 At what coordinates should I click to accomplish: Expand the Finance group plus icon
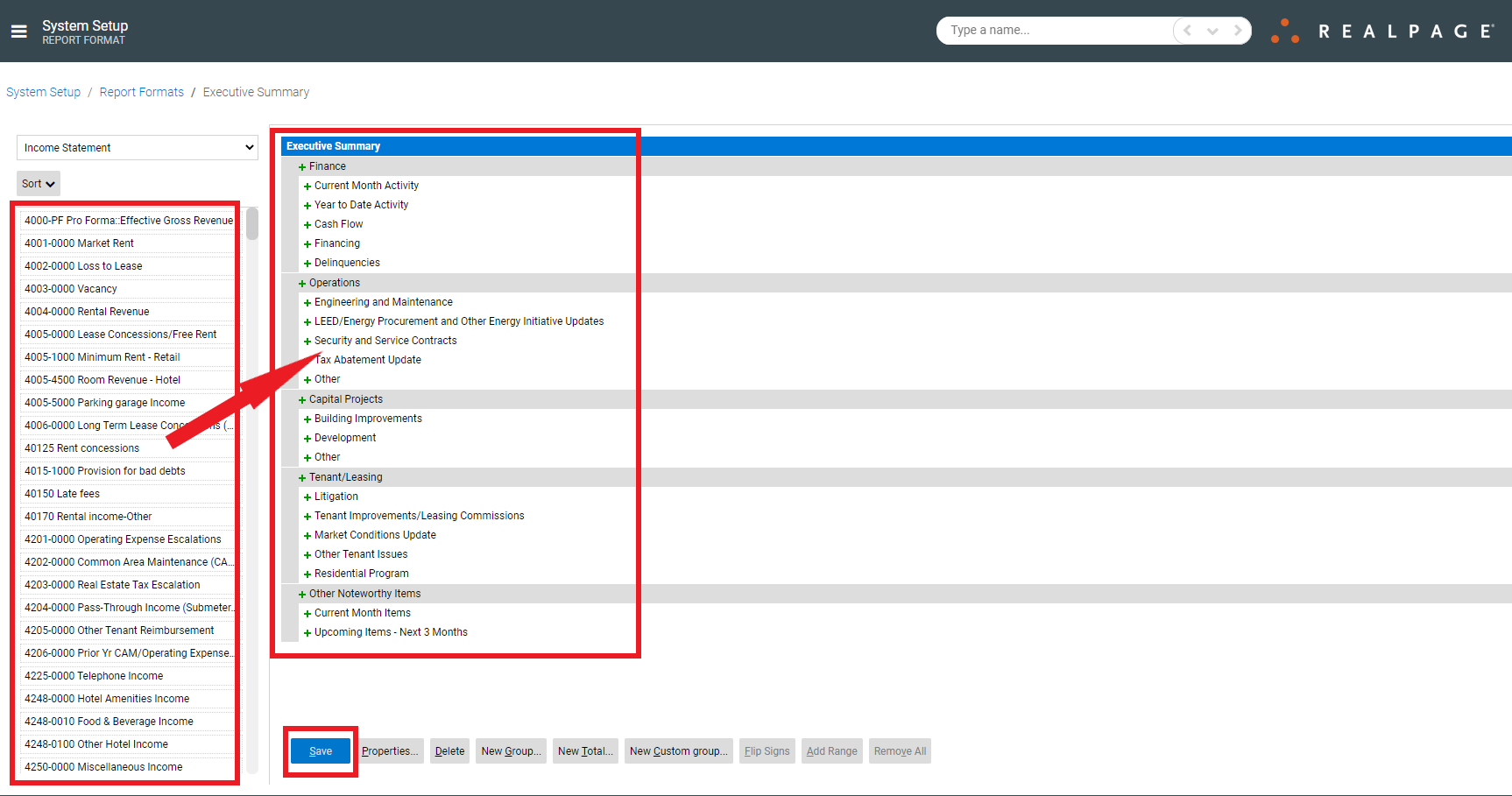(302, 167)
